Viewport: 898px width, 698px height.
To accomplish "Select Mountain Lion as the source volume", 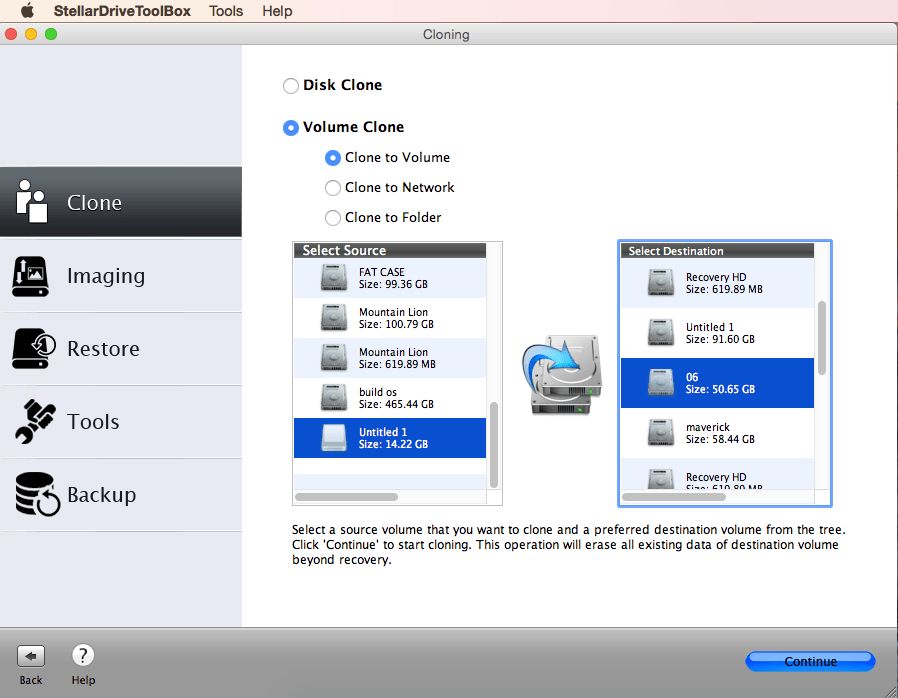I will pos(389,318).
